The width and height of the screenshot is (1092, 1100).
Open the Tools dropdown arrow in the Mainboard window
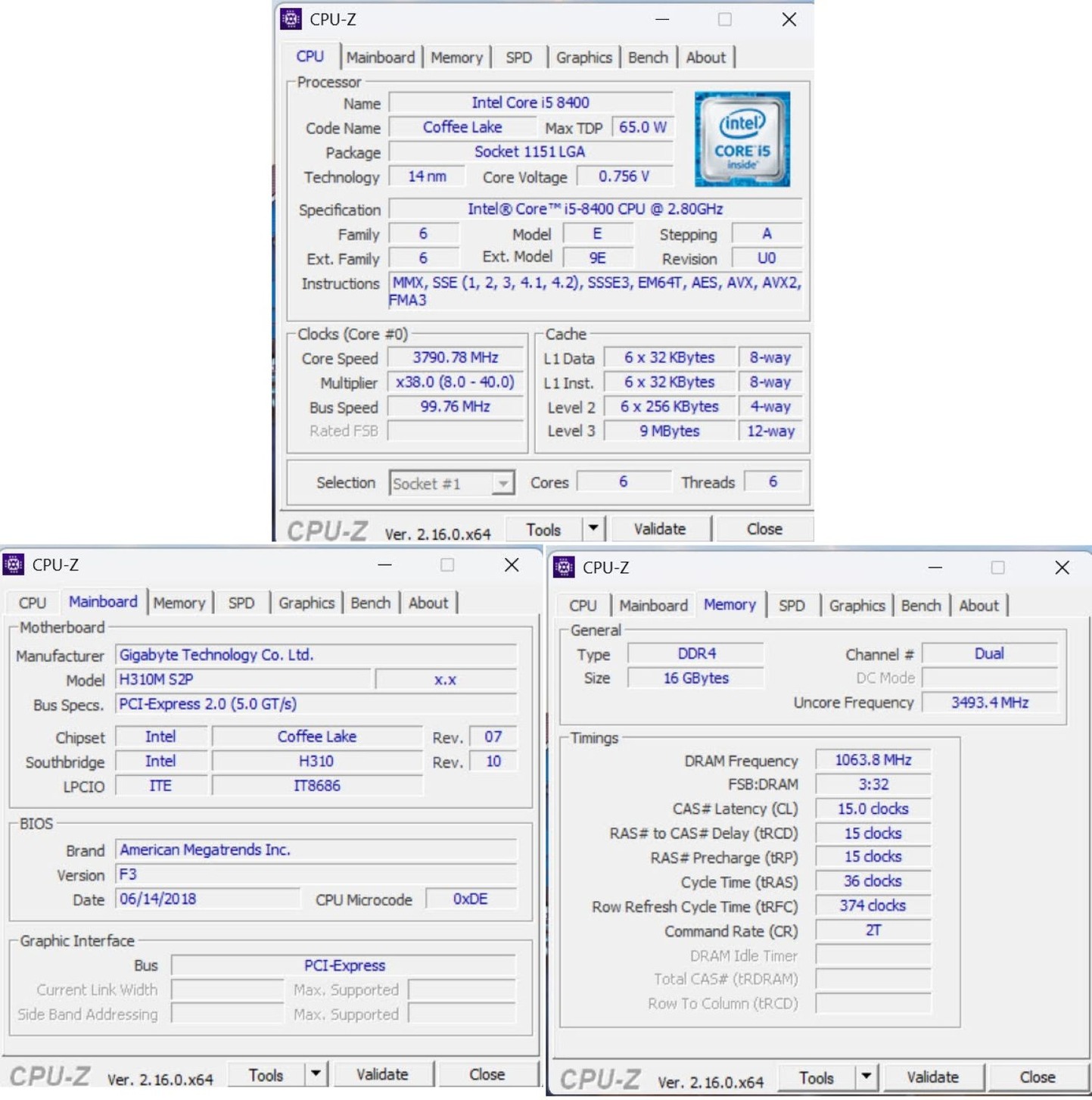316,1074
